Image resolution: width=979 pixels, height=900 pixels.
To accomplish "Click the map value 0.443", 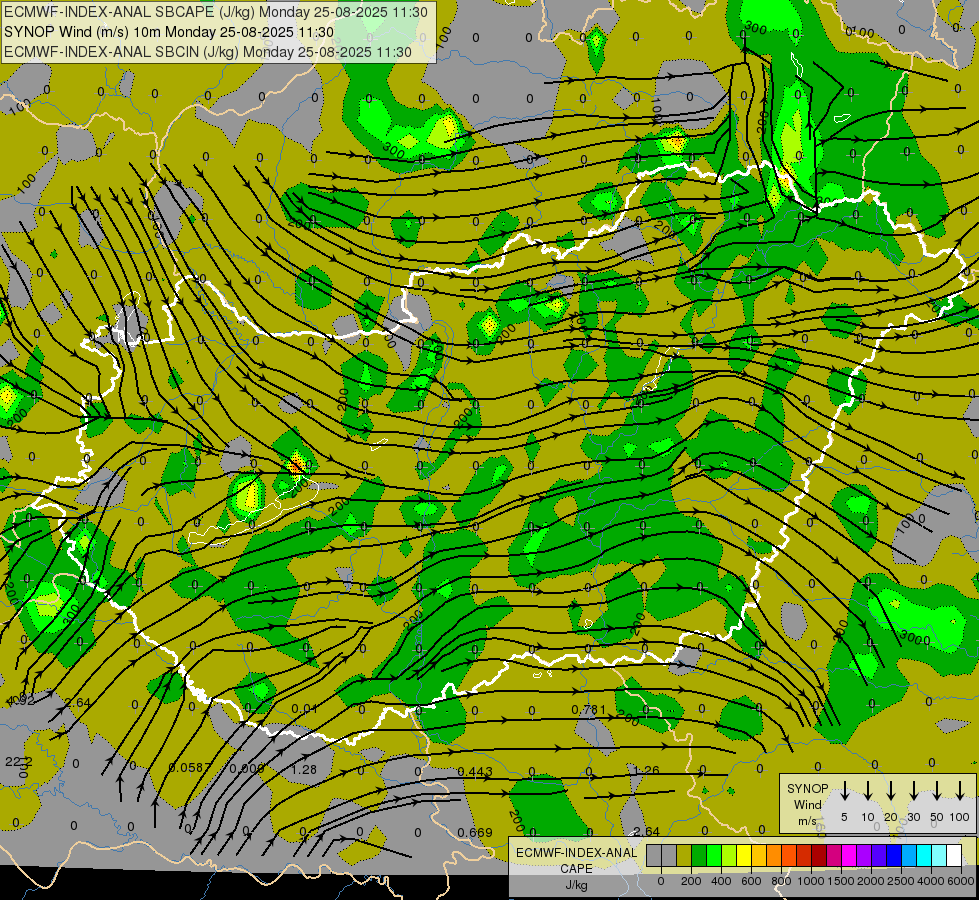I will point(475,771).
